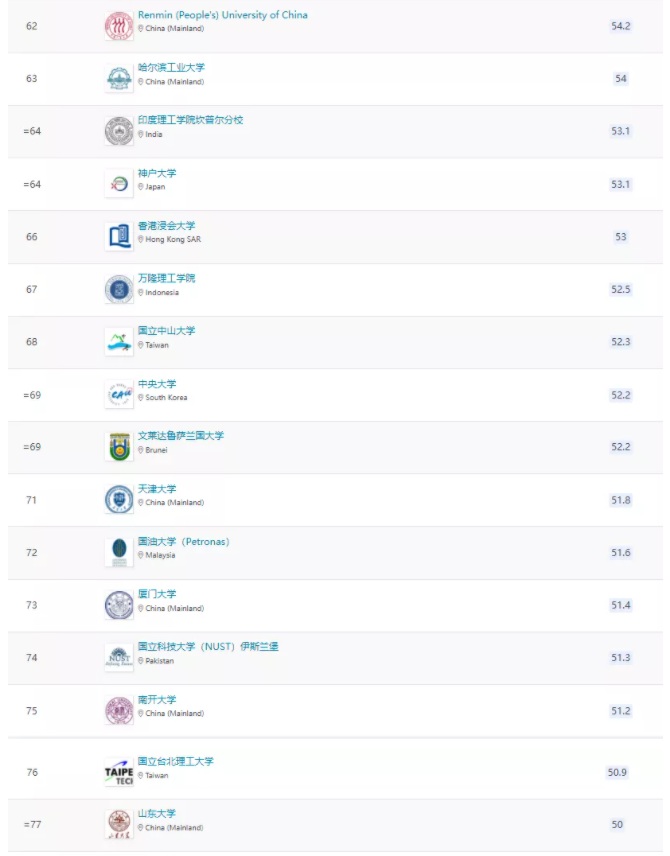Open the 万隆理工学院 university link

click(x=167, y=278)
